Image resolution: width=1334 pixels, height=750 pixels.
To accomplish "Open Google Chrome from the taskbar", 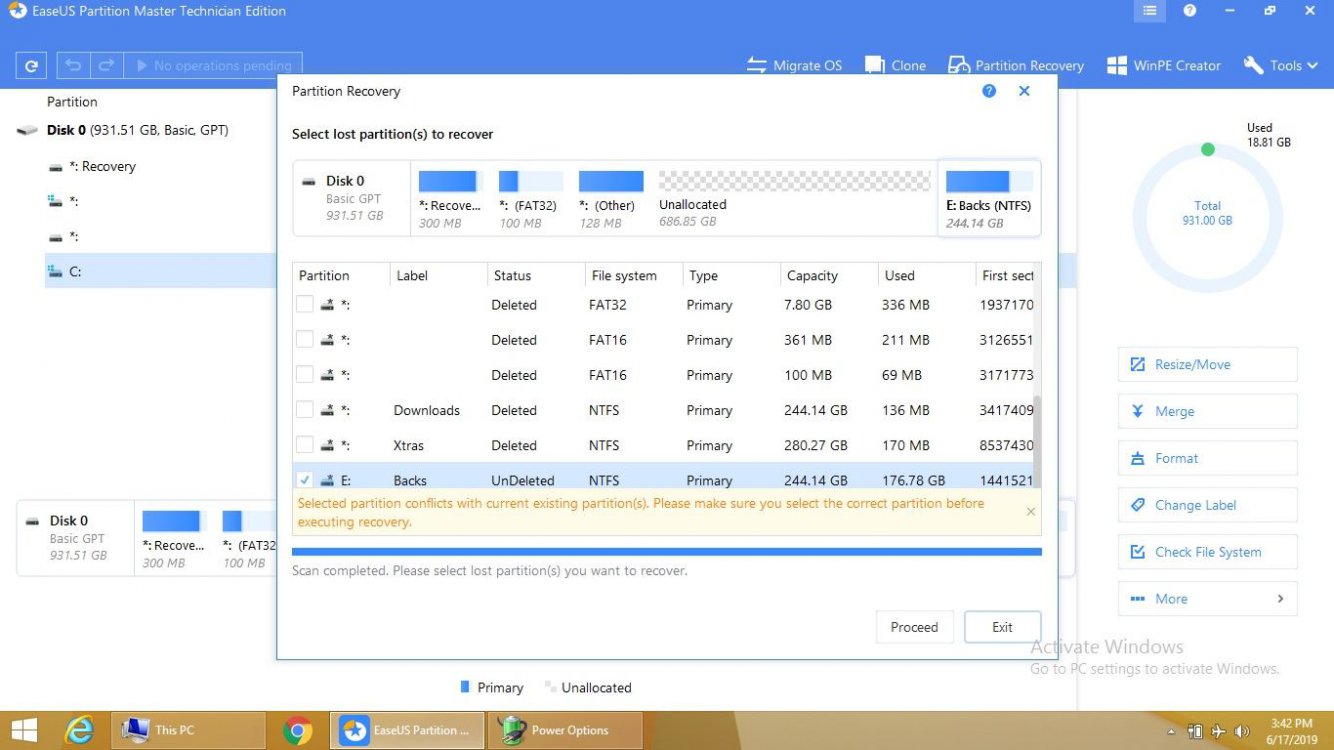I will tap(297, 731).
